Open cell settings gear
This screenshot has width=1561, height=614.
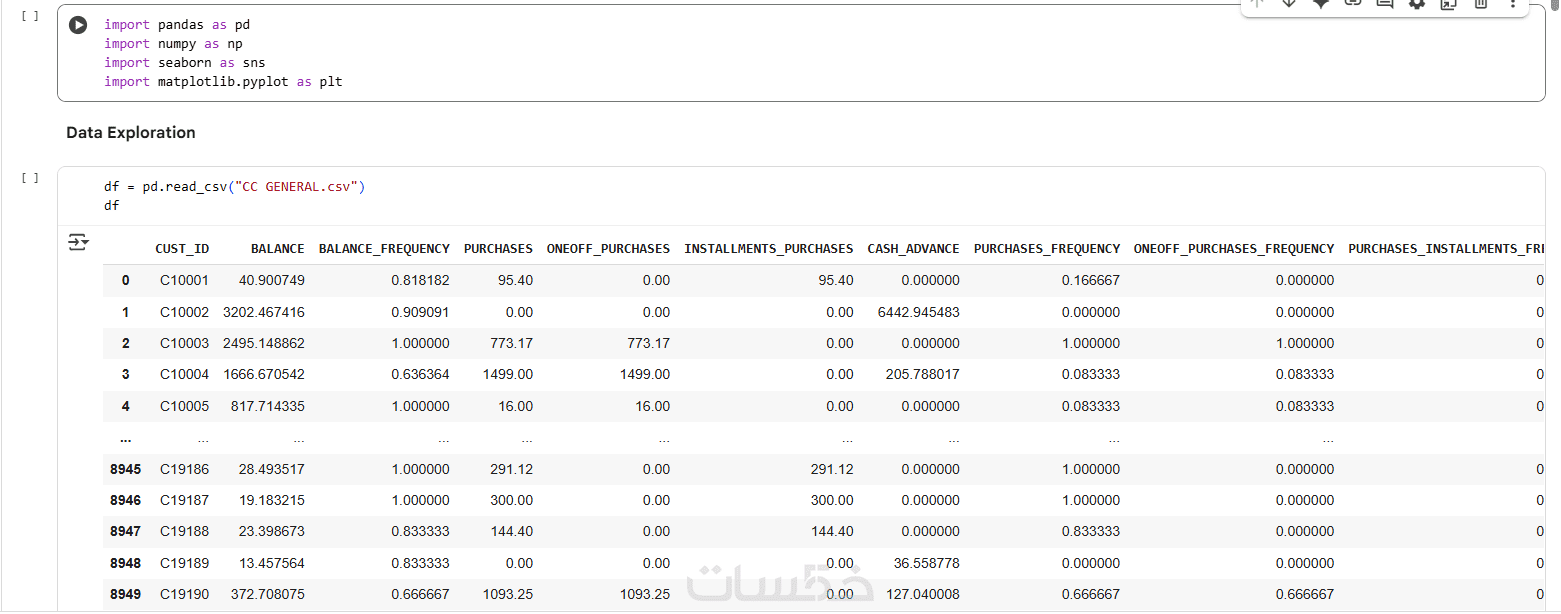click(1417, 4)
